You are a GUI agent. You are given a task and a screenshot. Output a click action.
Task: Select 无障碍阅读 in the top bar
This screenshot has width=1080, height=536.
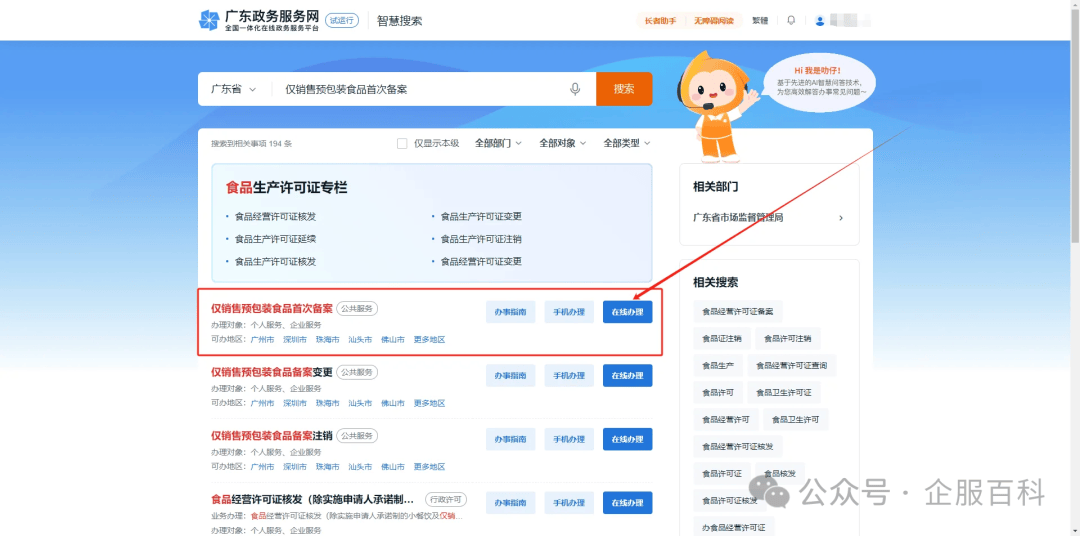(714, 21)
